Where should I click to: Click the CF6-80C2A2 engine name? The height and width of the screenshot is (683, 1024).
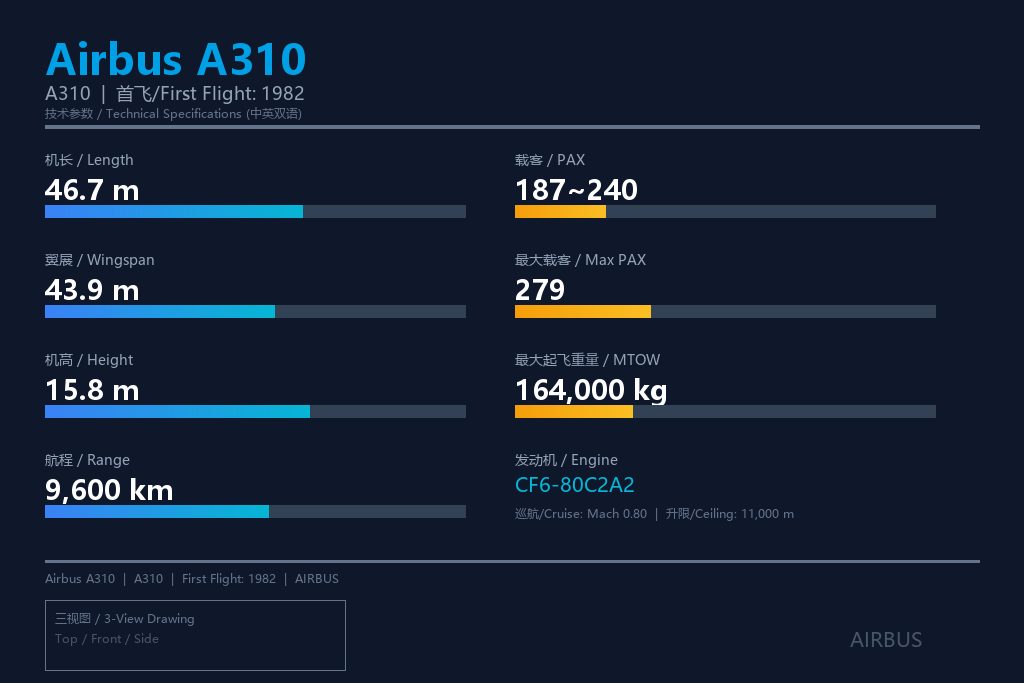point(575,485)
